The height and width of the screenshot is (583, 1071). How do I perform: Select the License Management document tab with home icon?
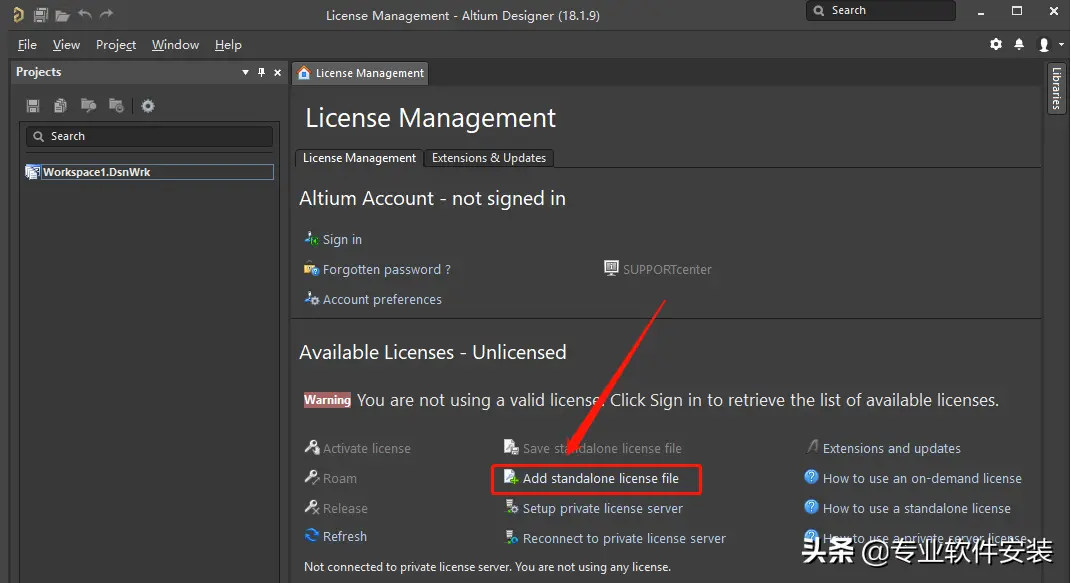(x=361, y=73)
